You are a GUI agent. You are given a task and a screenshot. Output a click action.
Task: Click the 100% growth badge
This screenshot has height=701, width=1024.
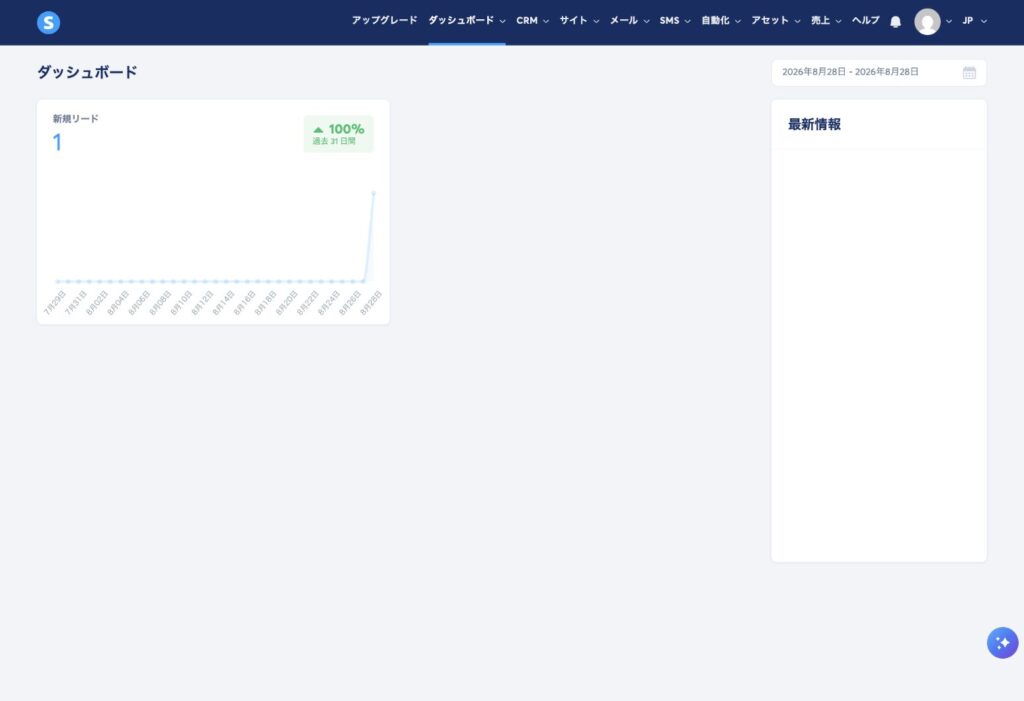pos(338,134)
